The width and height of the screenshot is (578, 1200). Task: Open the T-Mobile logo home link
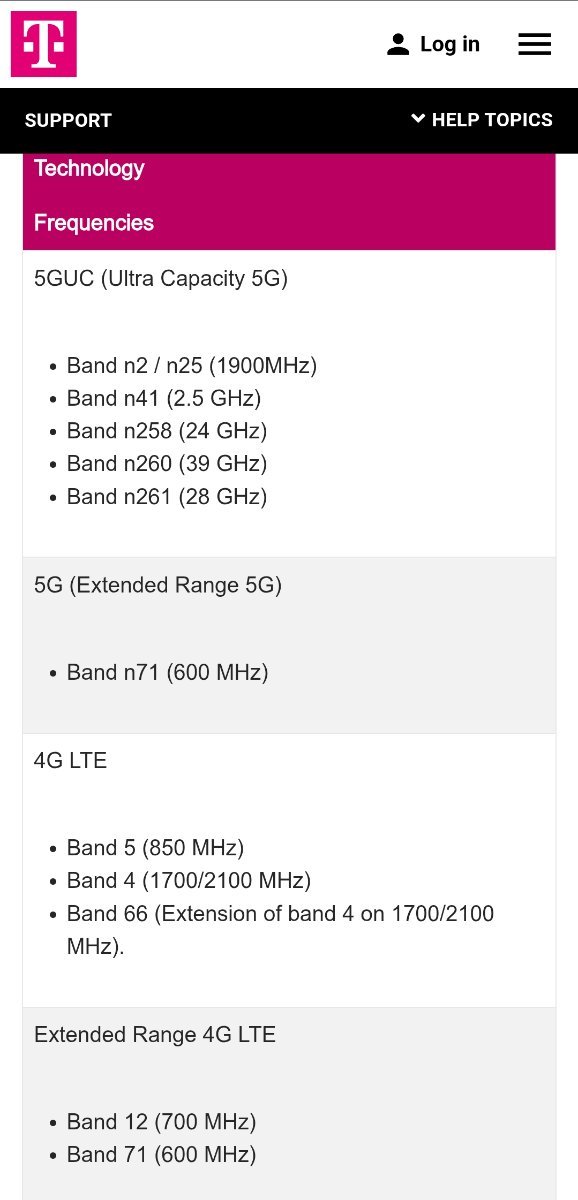[43, 44]
